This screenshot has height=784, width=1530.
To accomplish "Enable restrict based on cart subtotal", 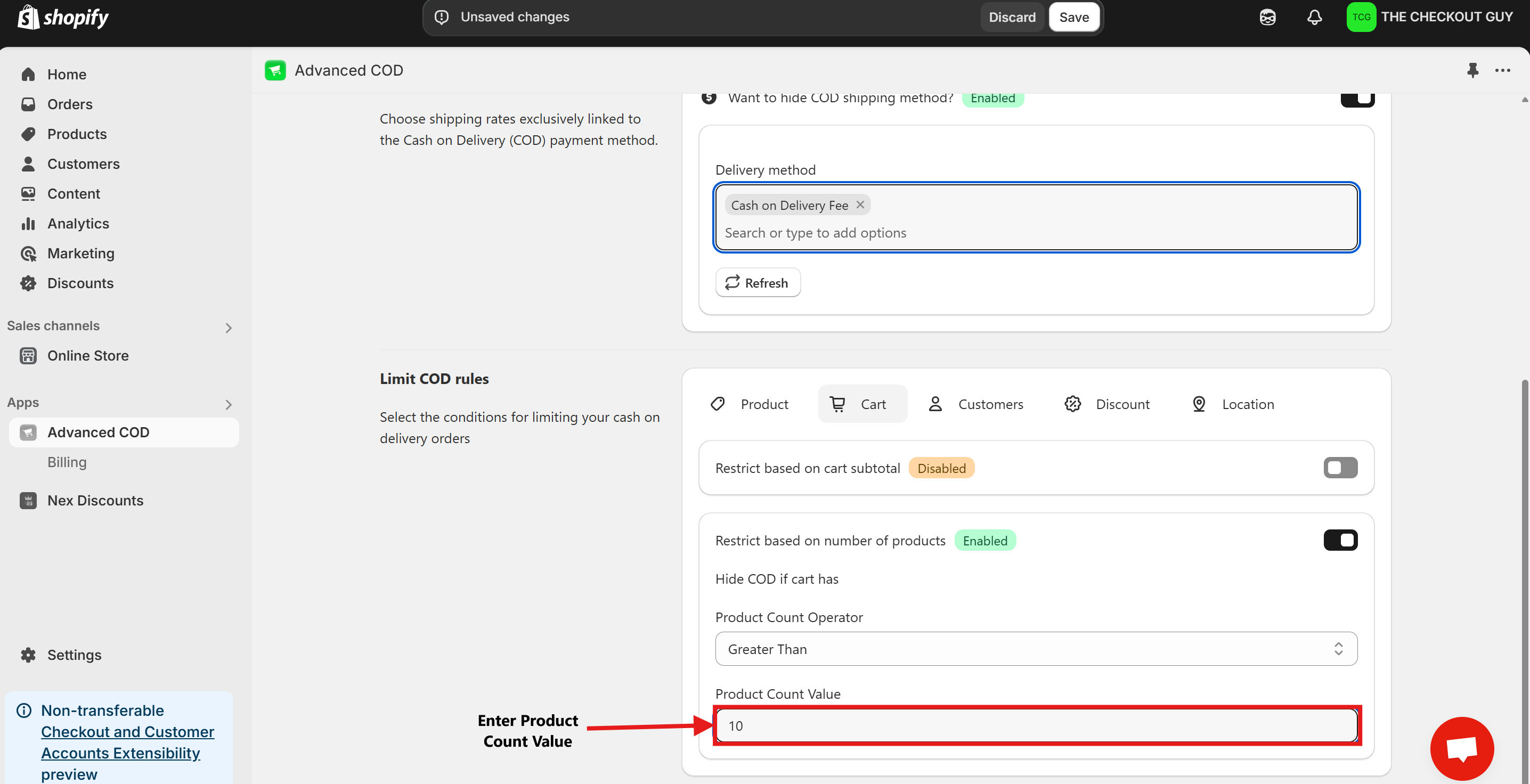I will 1340,468.
